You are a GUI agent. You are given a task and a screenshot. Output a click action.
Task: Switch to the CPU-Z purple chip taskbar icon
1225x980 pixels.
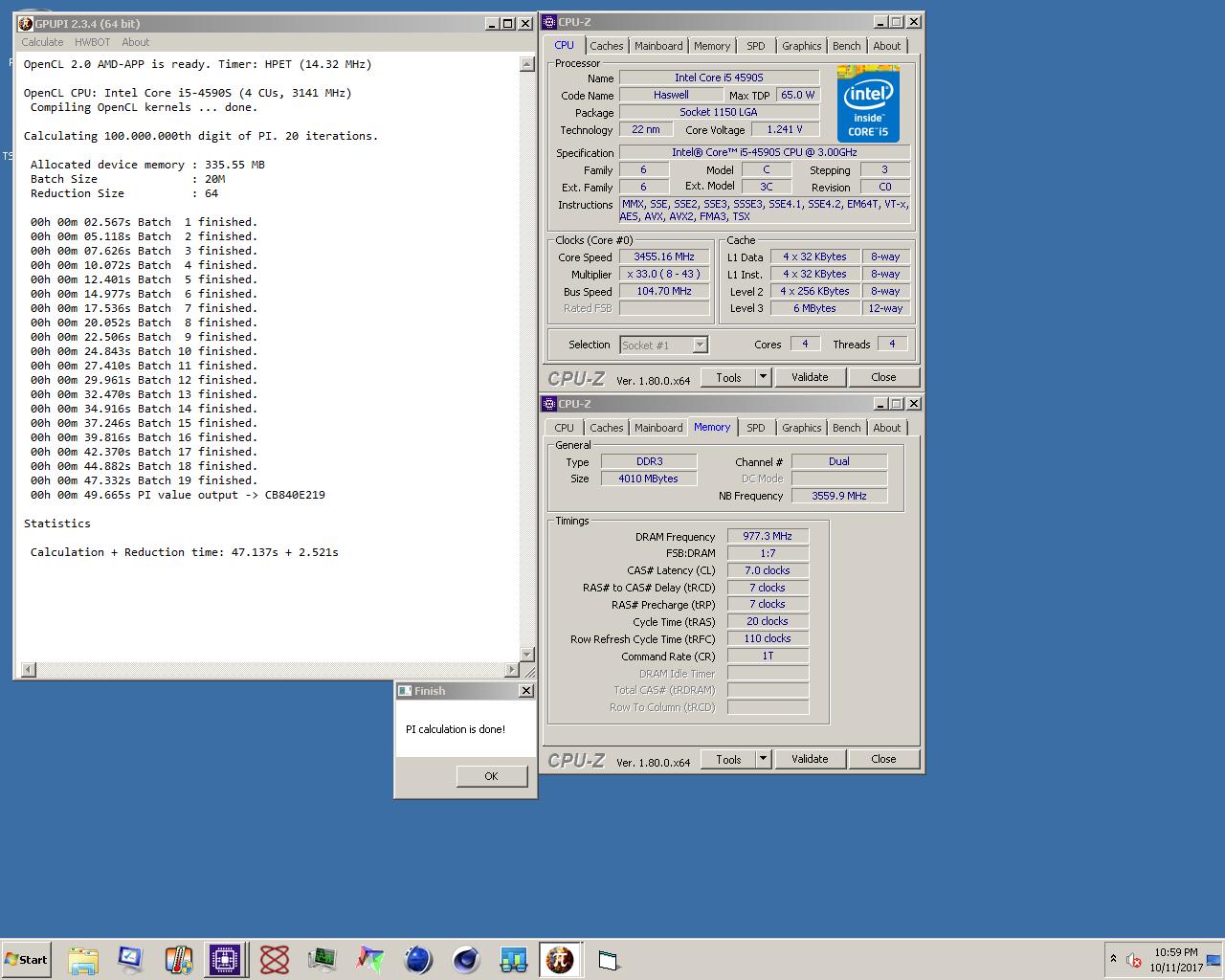(226, 959)
